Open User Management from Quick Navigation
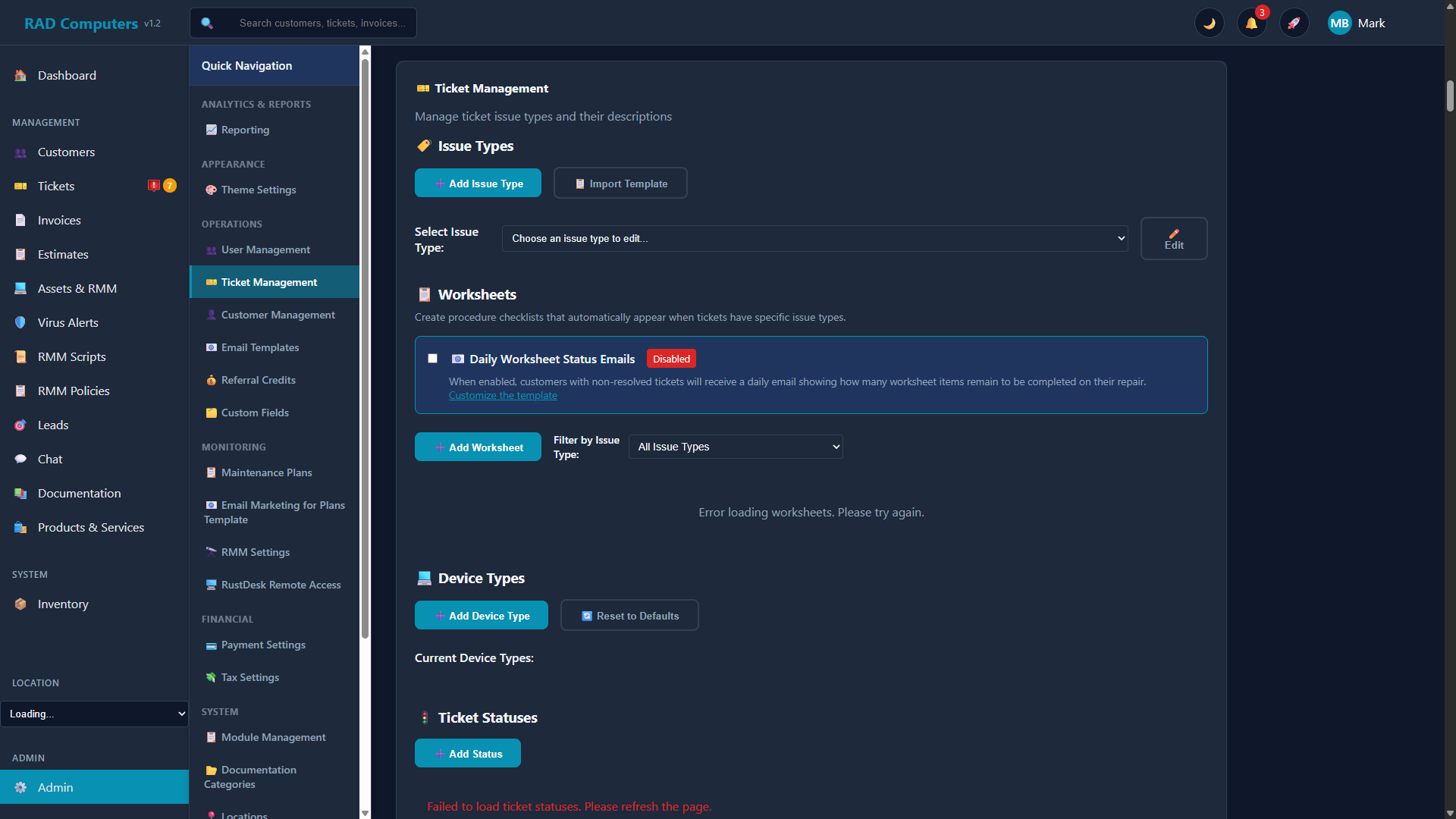Image resolution: width=1456 pixels, height=819 pixels. (x=265, y=249)
